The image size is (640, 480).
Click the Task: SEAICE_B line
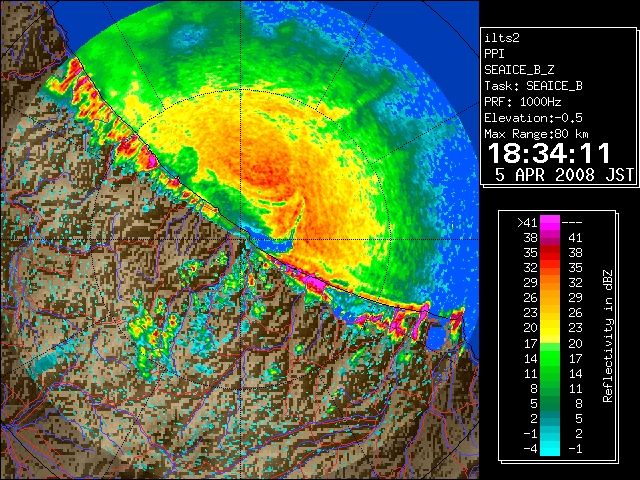533,86
